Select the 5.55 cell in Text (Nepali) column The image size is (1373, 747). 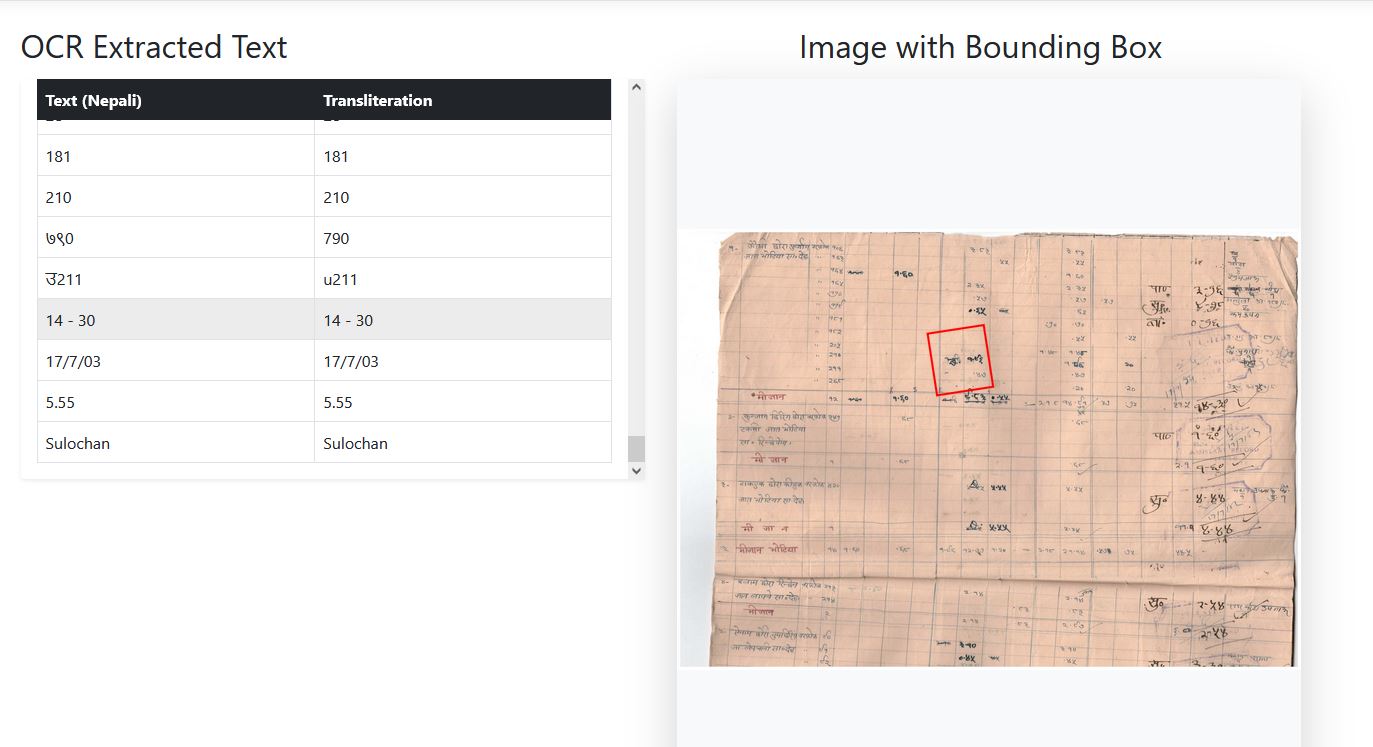click(176, 402)
